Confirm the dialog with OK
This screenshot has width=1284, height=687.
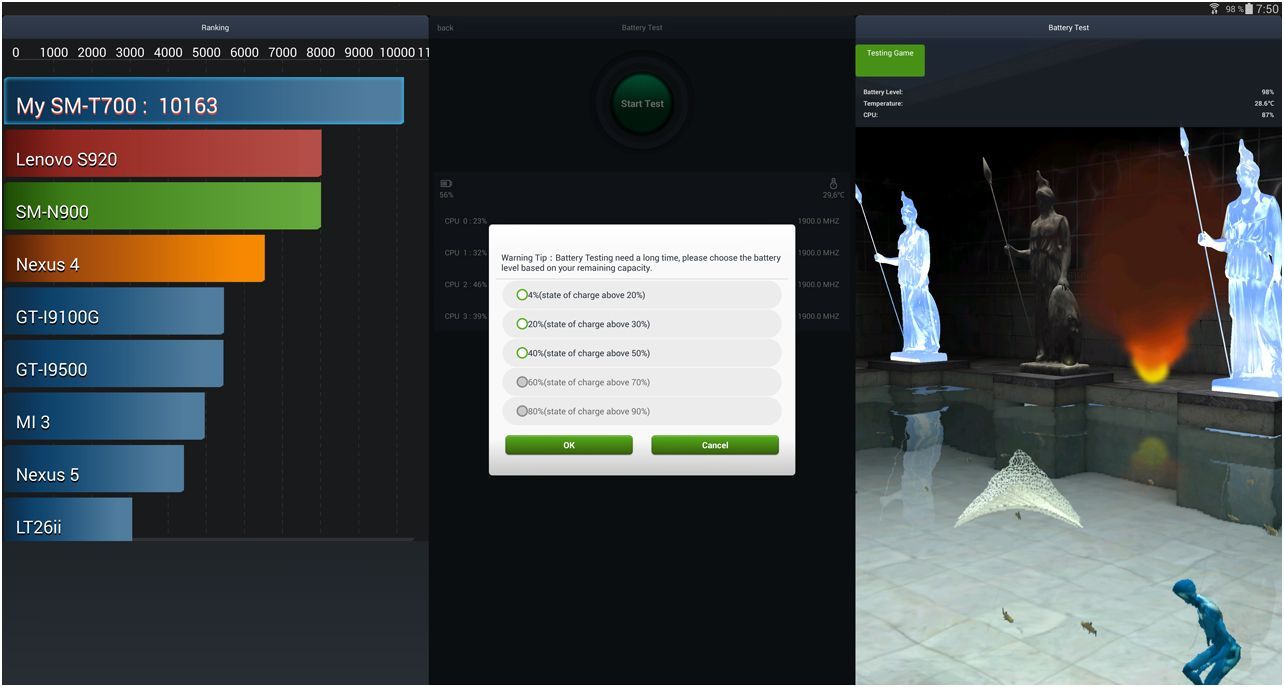click(x=568, y=445)
